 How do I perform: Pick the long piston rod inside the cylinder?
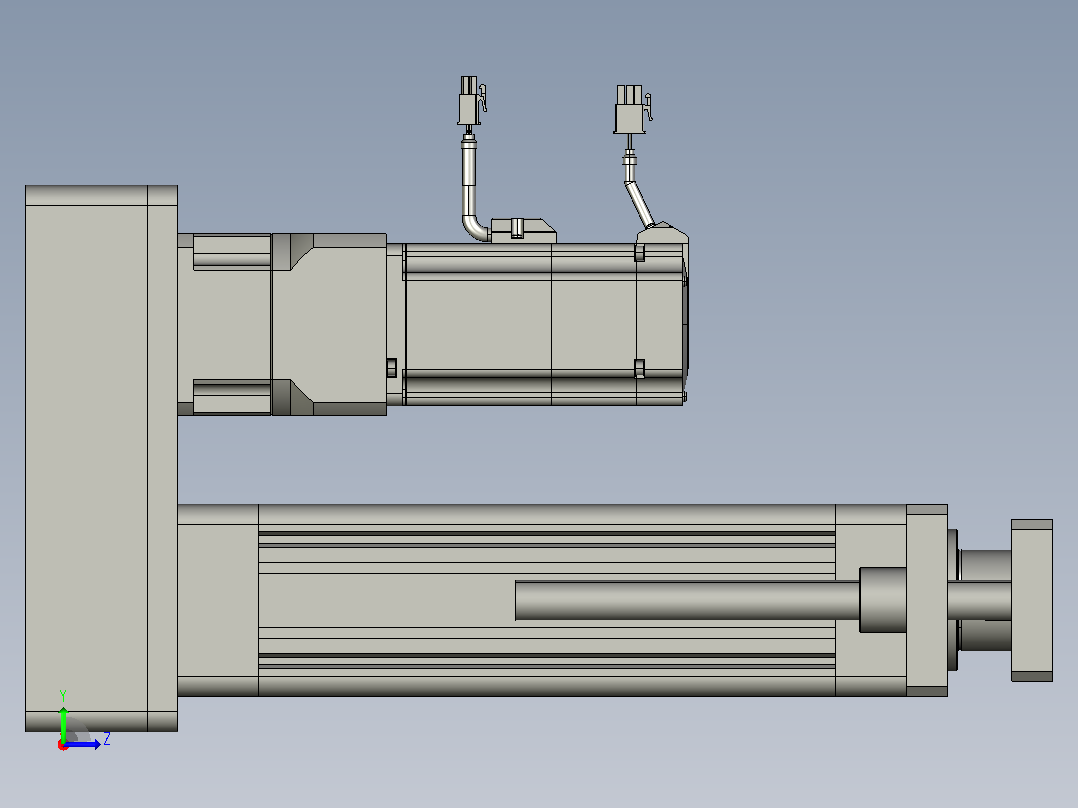(x=688, y=600)
